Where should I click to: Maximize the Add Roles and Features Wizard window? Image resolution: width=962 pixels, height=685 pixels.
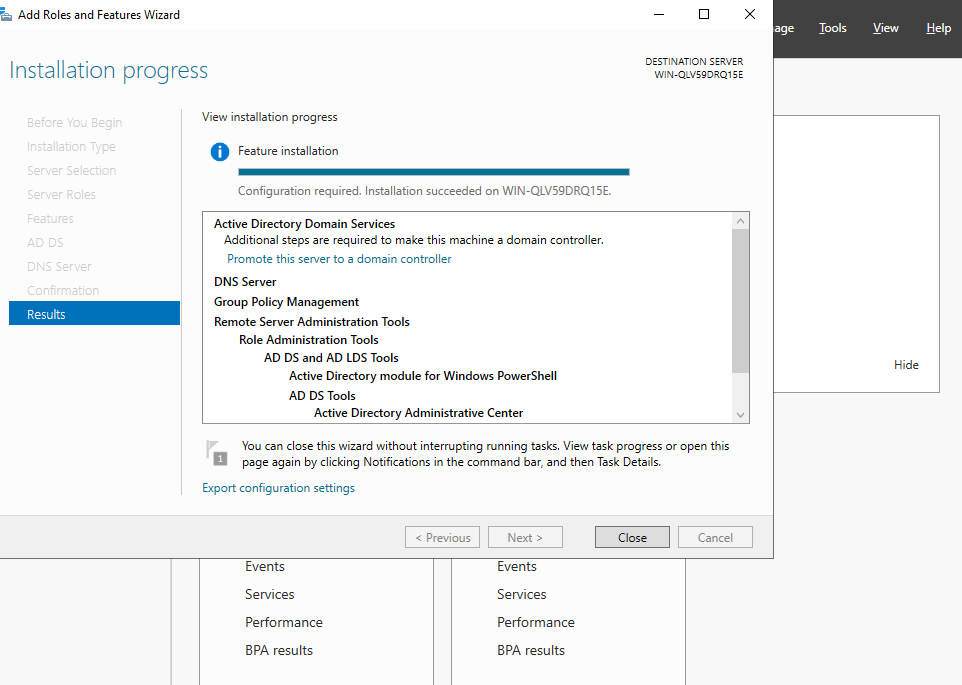pos(704,14)
